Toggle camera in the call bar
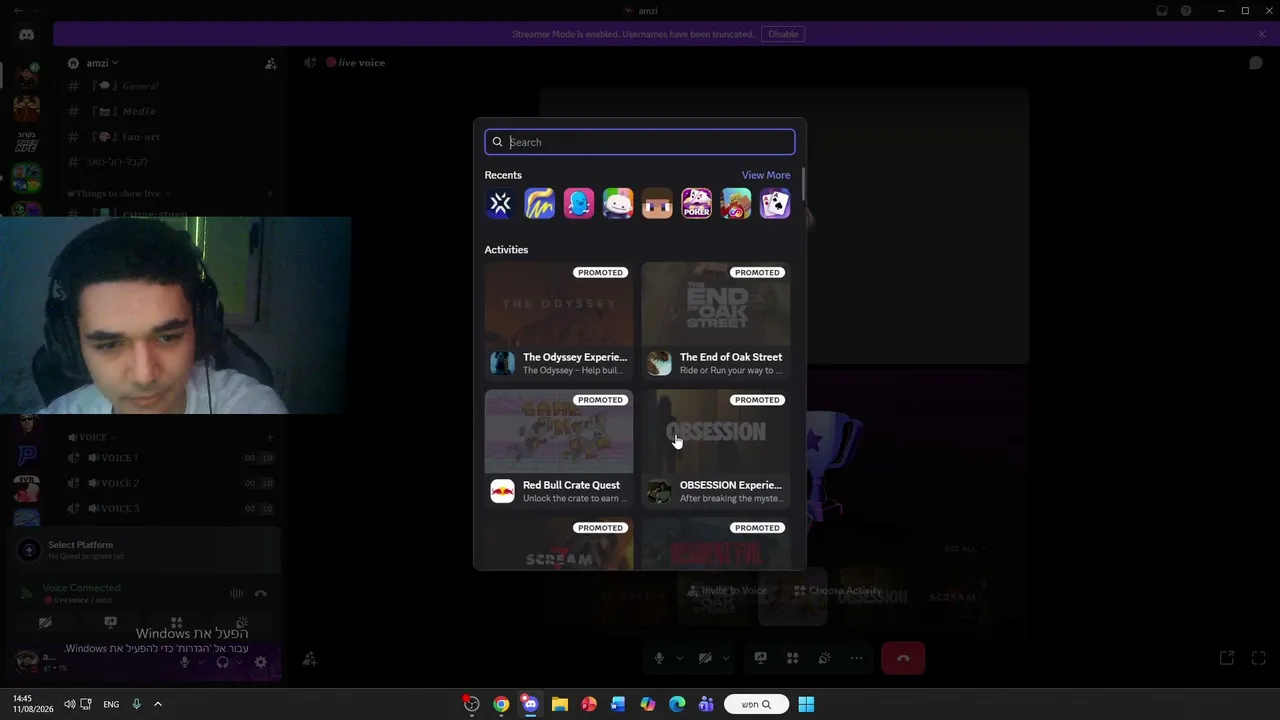1280x720 pixels. click(705, 658)
